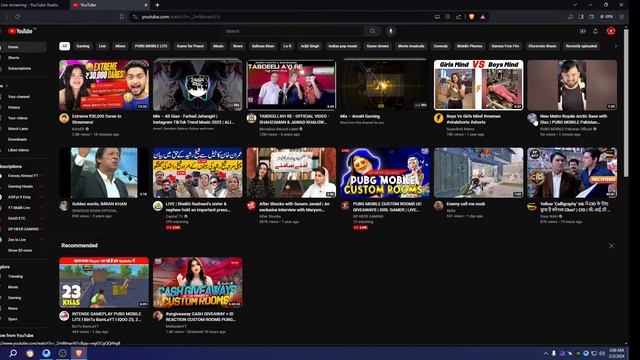
Task: Click the Windows taskbar search icon
Action: (x=13, y=353)
